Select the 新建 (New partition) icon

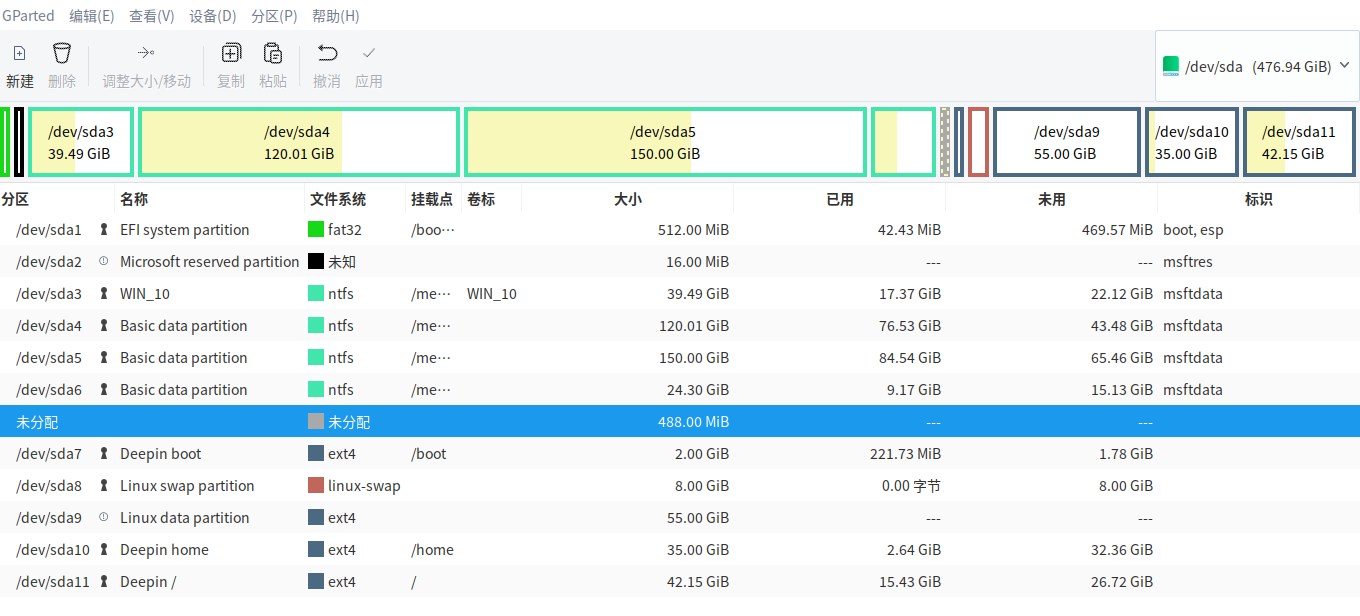tap(19, 60)
